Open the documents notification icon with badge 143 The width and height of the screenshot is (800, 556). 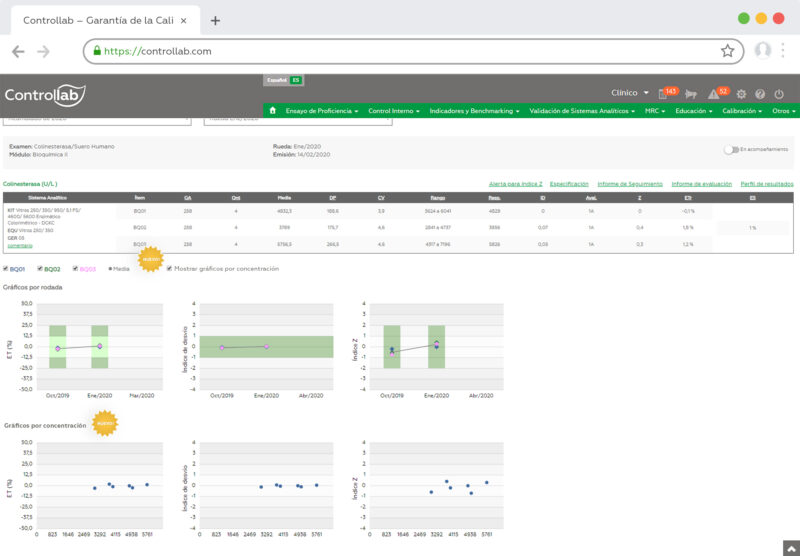[663, 94]
